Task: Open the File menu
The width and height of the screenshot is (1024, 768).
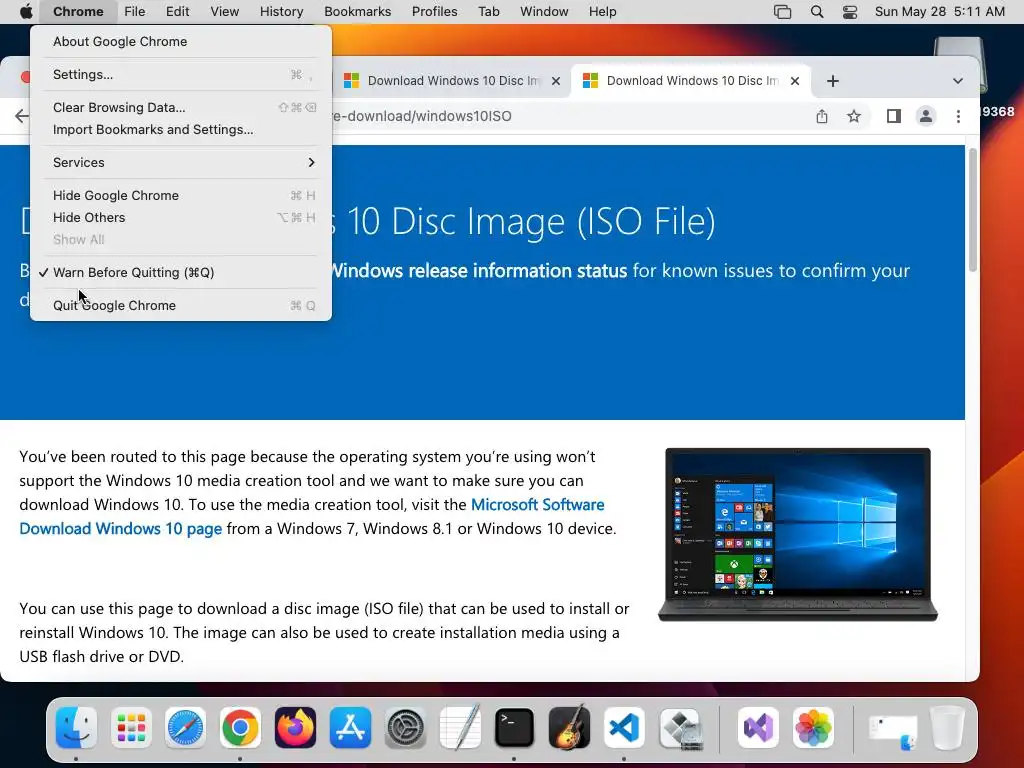Action: pyautogui.click(x=135, y=11)
